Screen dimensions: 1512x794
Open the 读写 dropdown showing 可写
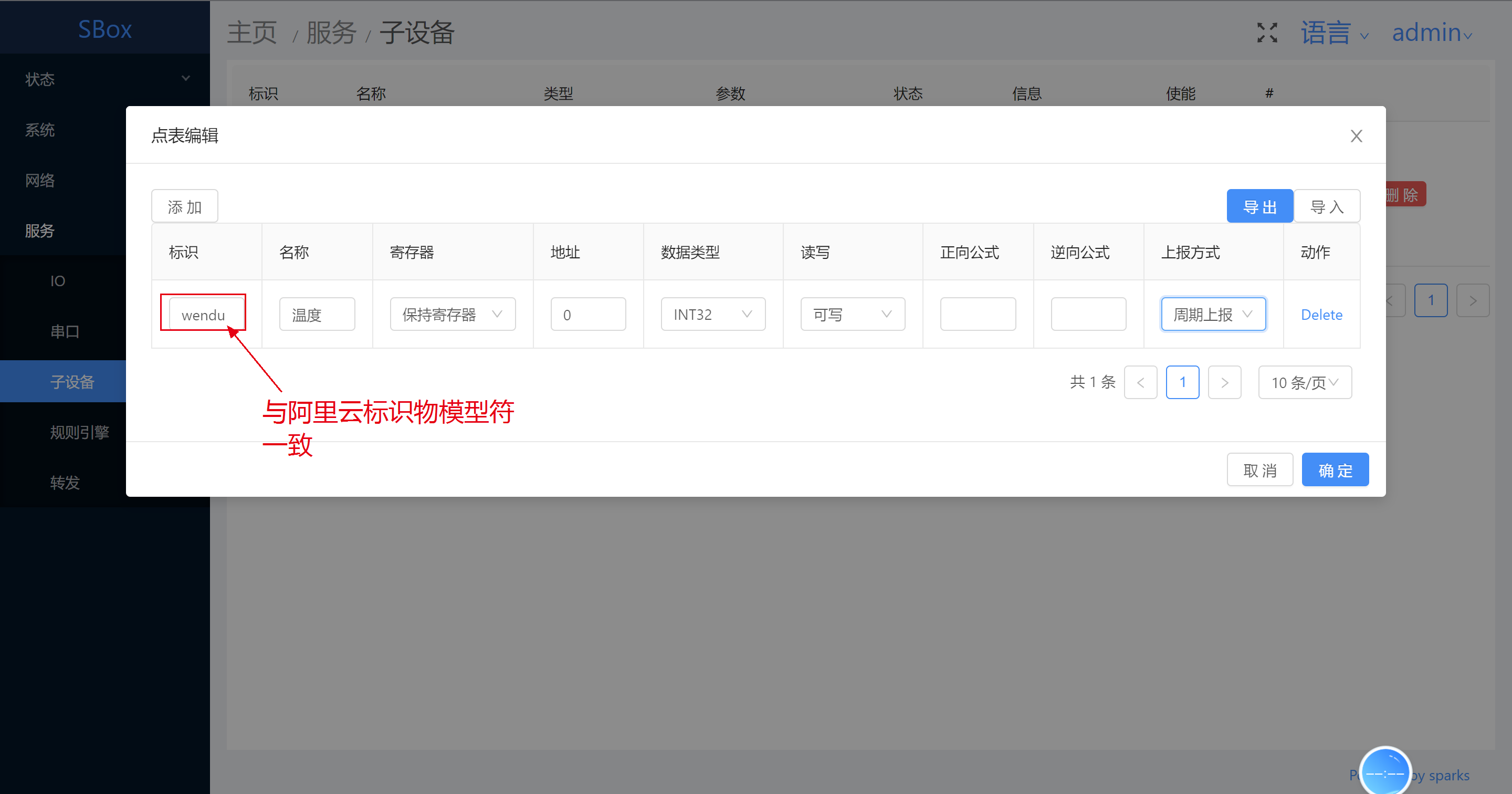(x=852, y=315)
